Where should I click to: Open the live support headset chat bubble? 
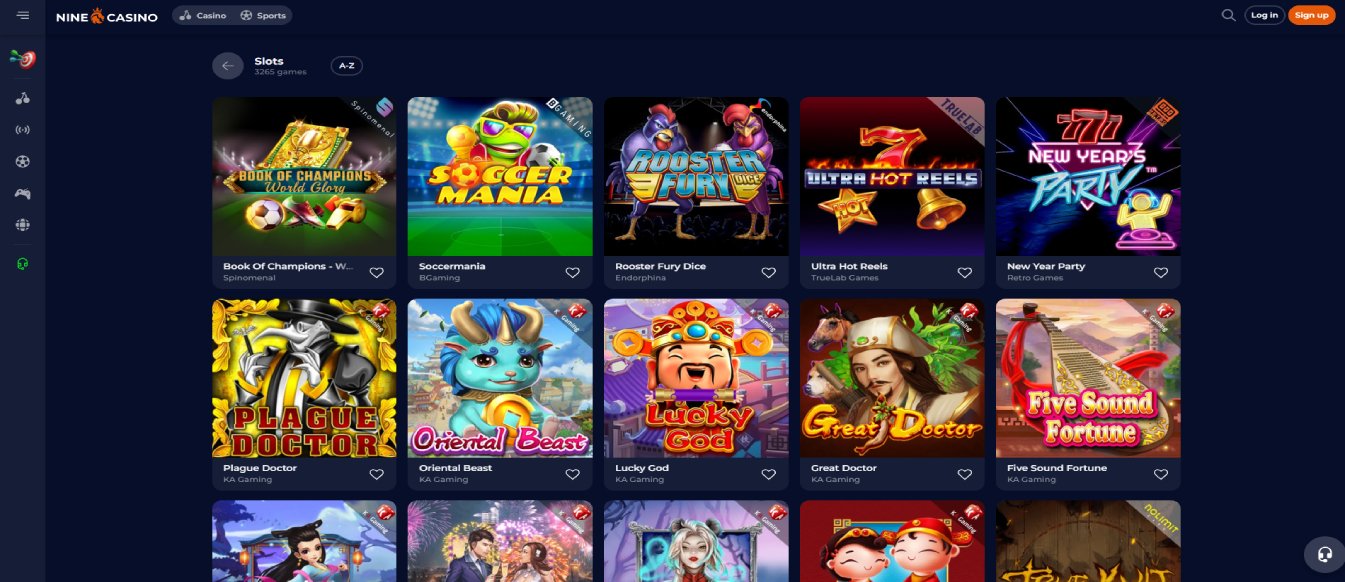pyautogui.click(x=1325, y=553)
